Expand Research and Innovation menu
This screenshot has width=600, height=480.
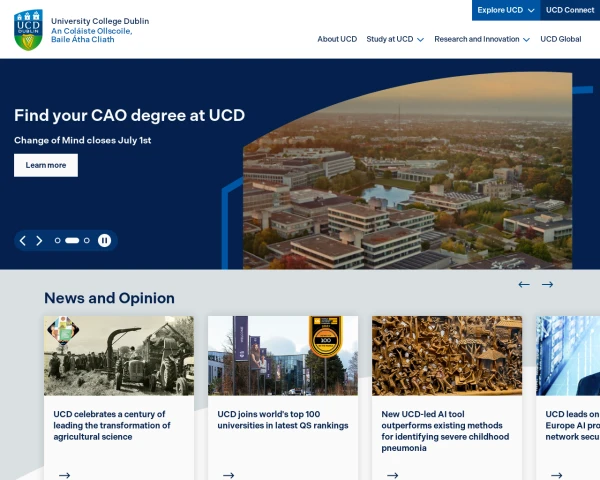(482, 39)
